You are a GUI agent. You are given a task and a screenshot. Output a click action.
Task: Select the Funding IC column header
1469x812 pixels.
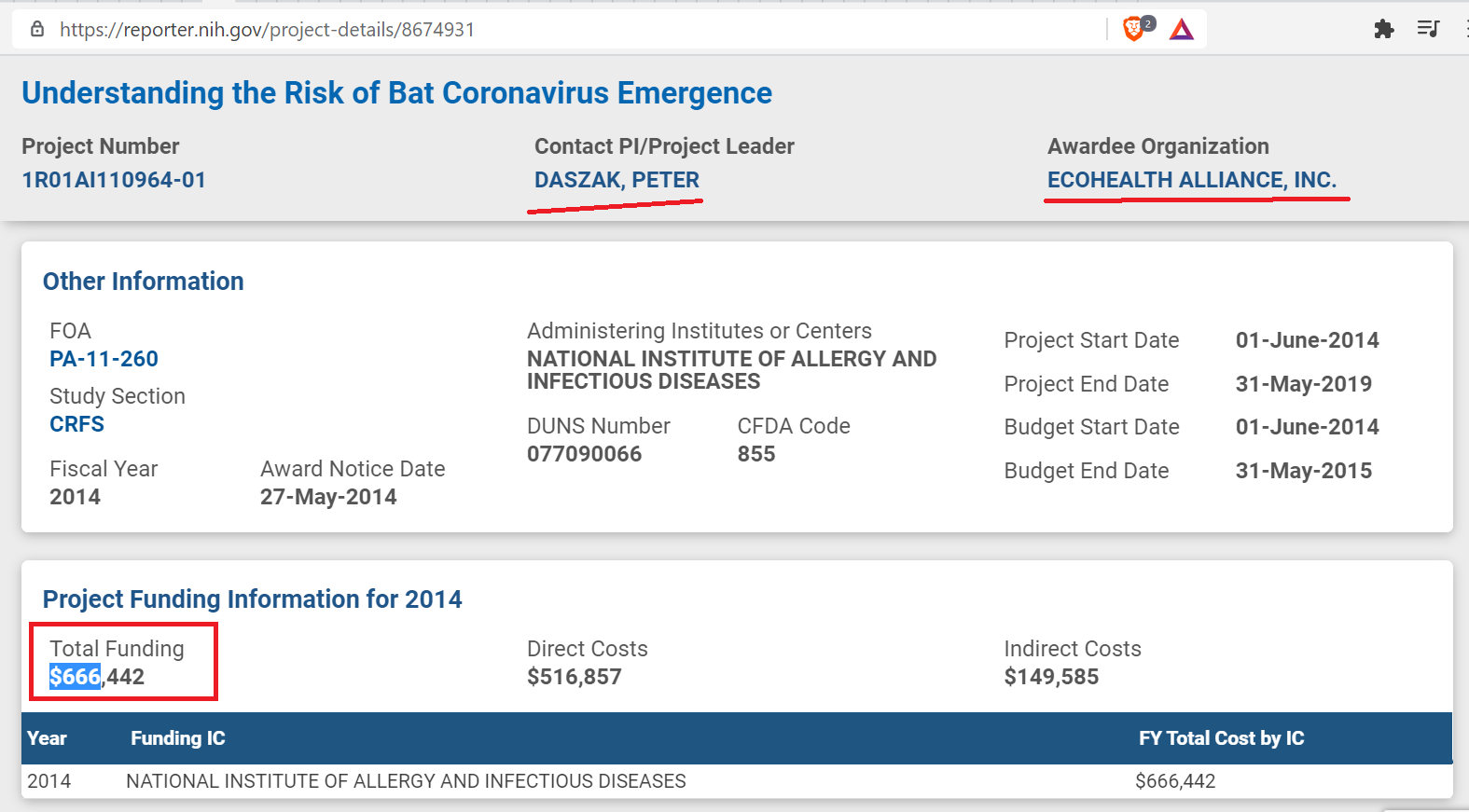(177, 738)
